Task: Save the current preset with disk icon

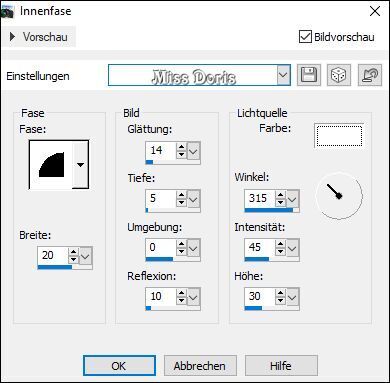Action: click(x=309, y=75)
